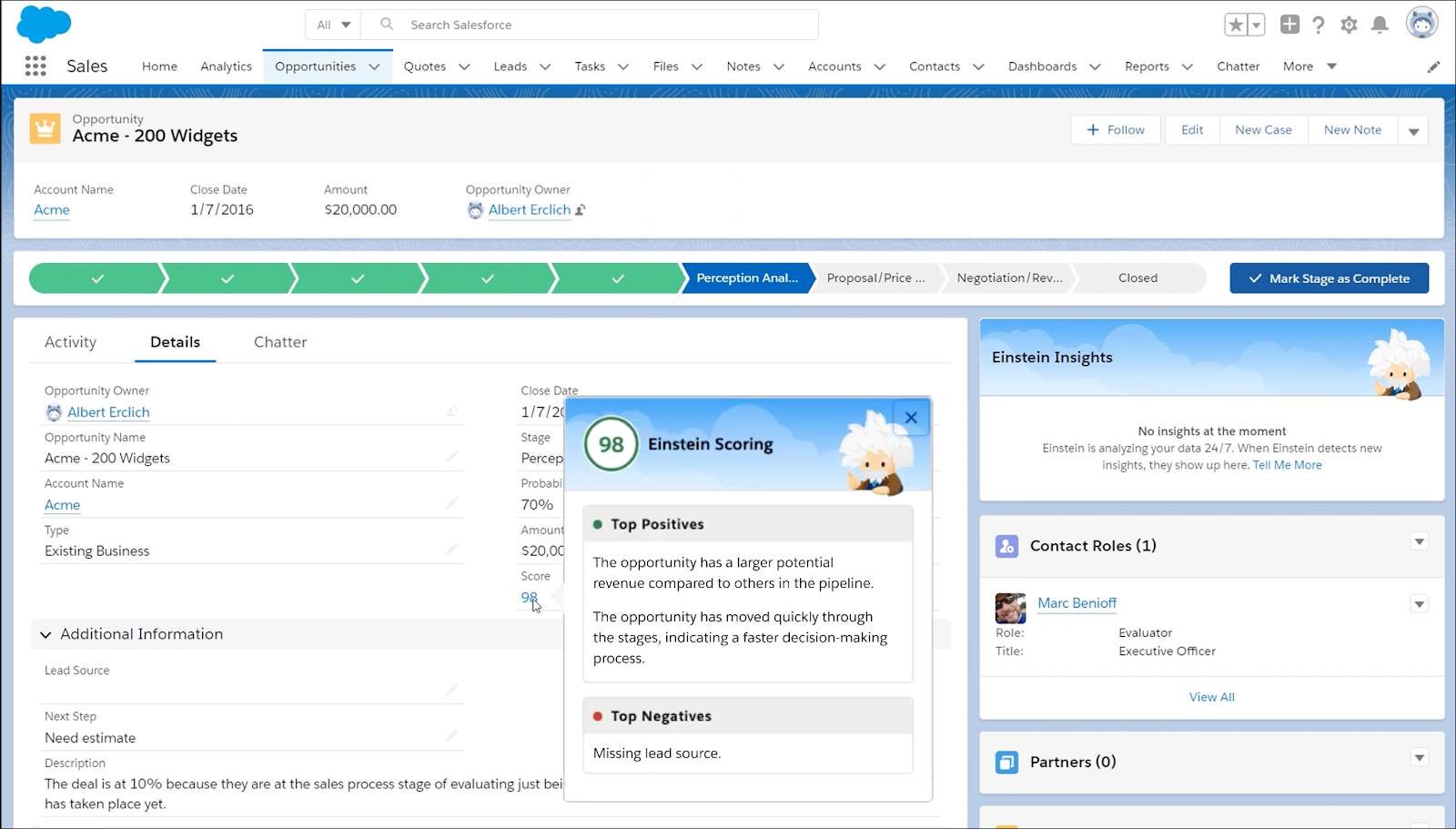Click Marc Benioff's photo thumbnail
Image resolution: width=1456 pixels, height=829 pixels.
[x=1010, y=608]
